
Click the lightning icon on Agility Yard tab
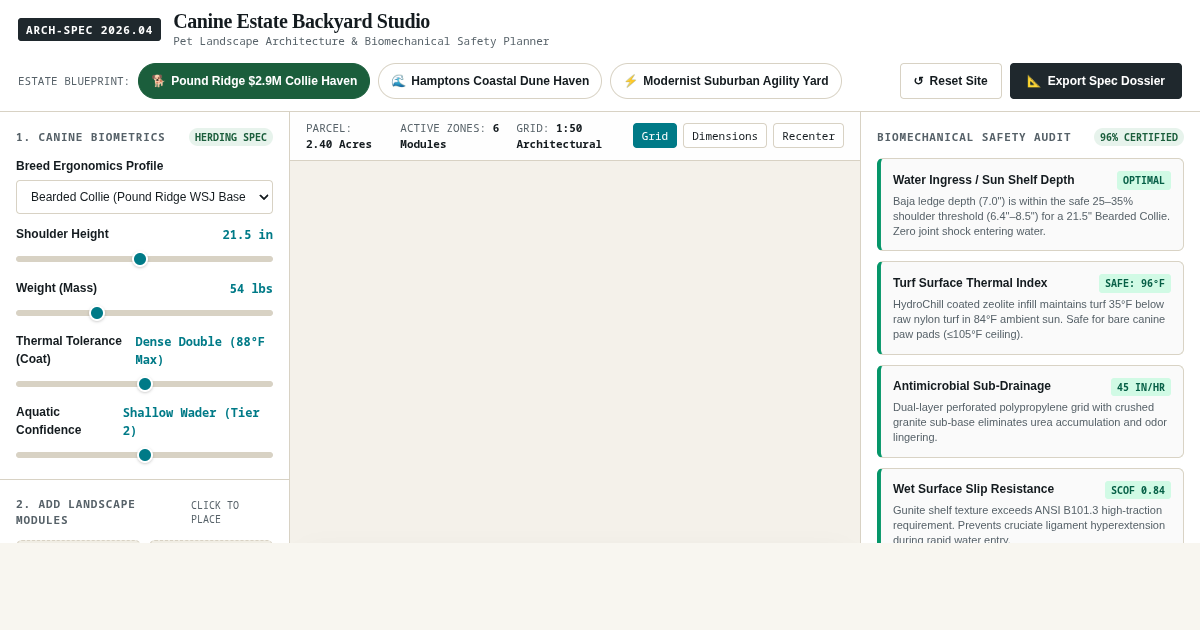(x=630, y=81)
